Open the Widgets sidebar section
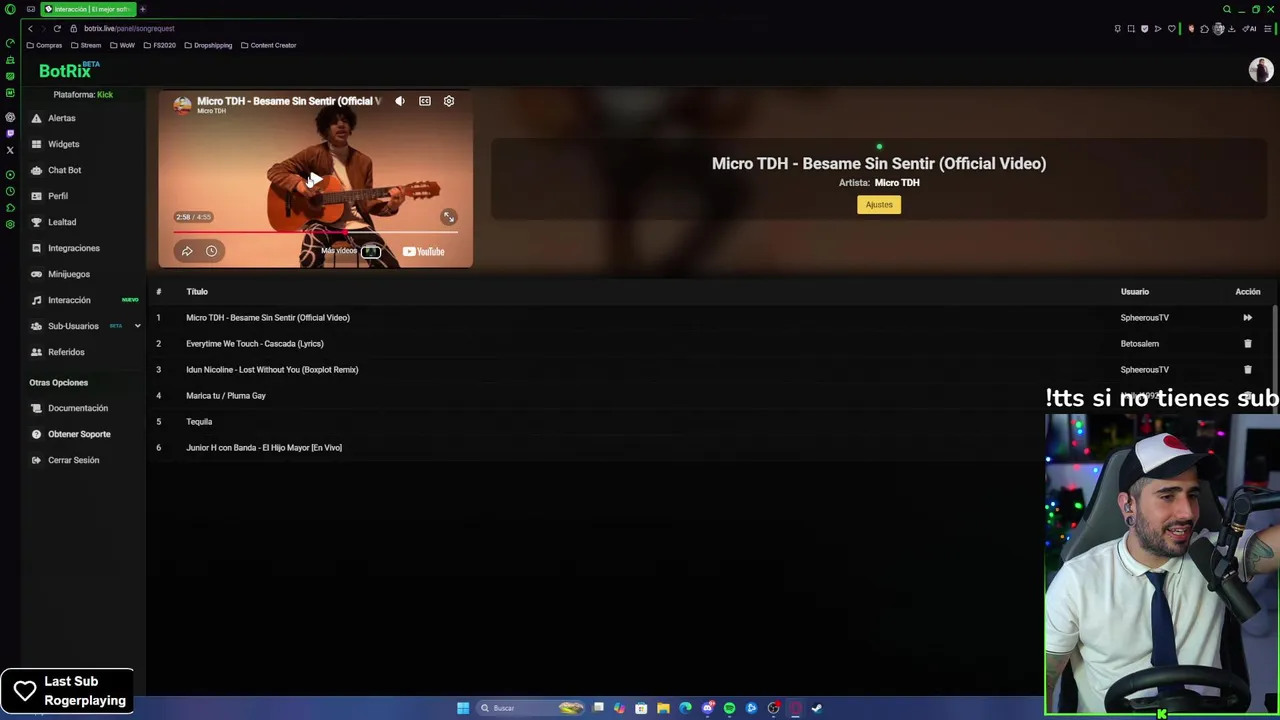This screenshot has height=720, width=1280. [x=63, y=144]
